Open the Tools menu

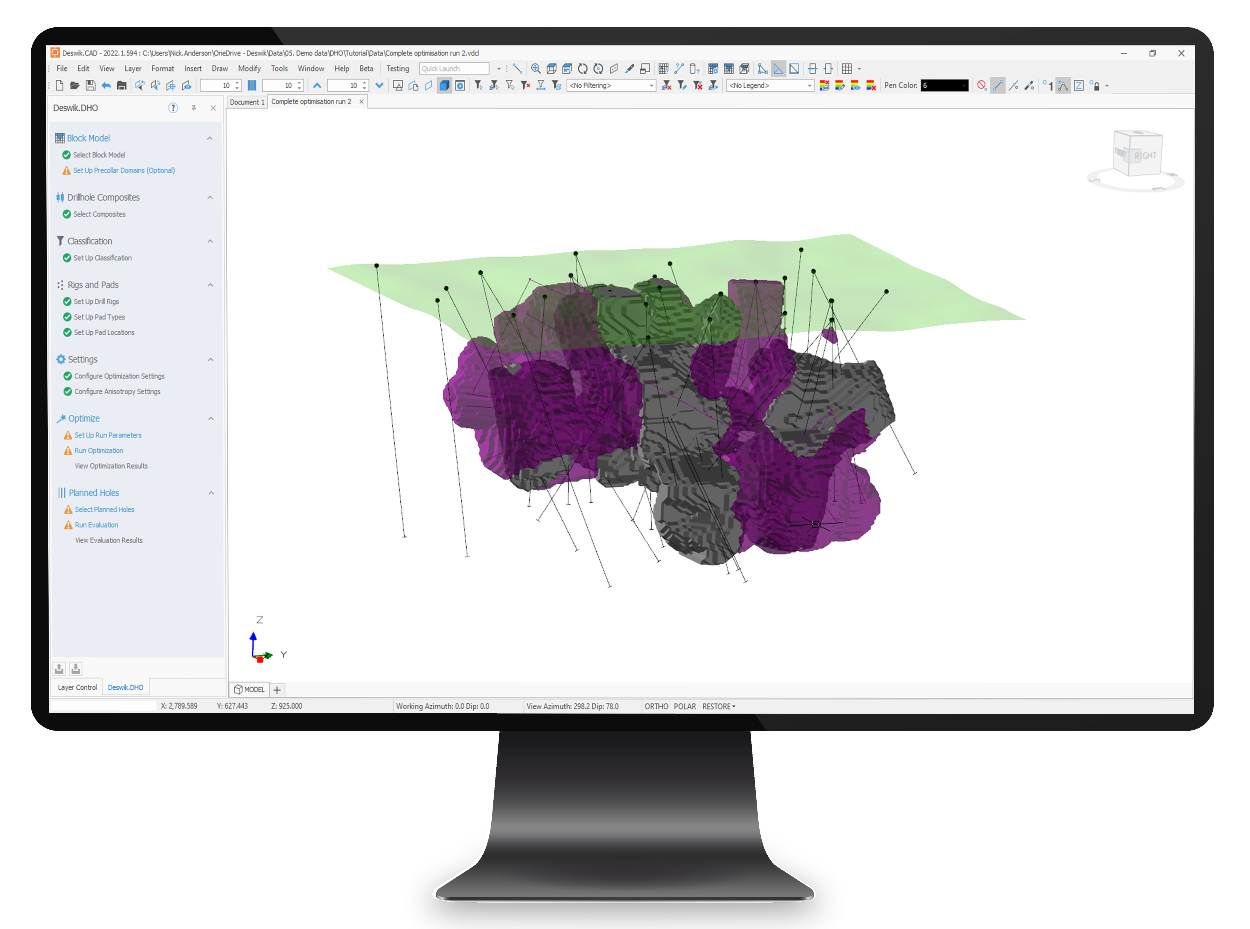point(279,69)
